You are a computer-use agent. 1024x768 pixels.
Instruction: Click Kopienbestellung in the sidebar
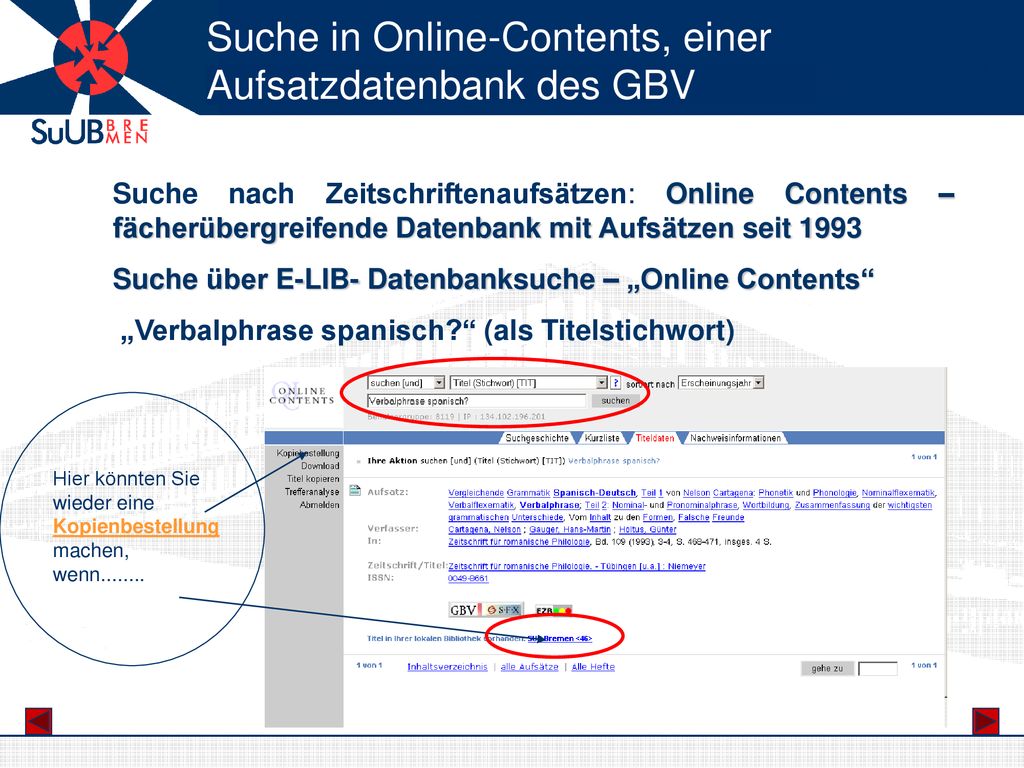point(308,453)
